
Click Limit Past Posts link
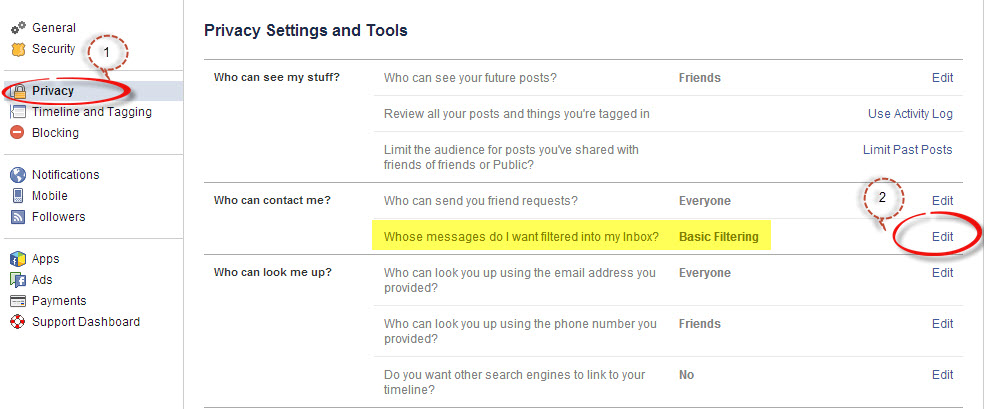[x=907, y=150]
